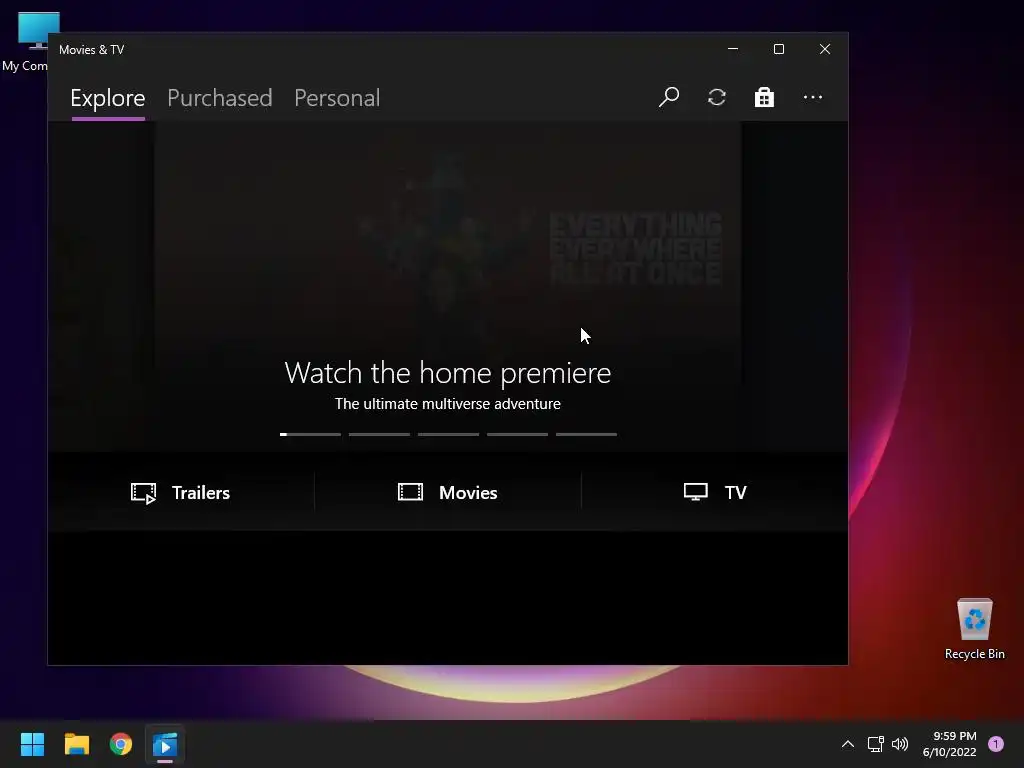Open the TV section
Image resolution: width=1024 pixels, height=768 pixels.
pyautogui.click(x=715, y=492)
